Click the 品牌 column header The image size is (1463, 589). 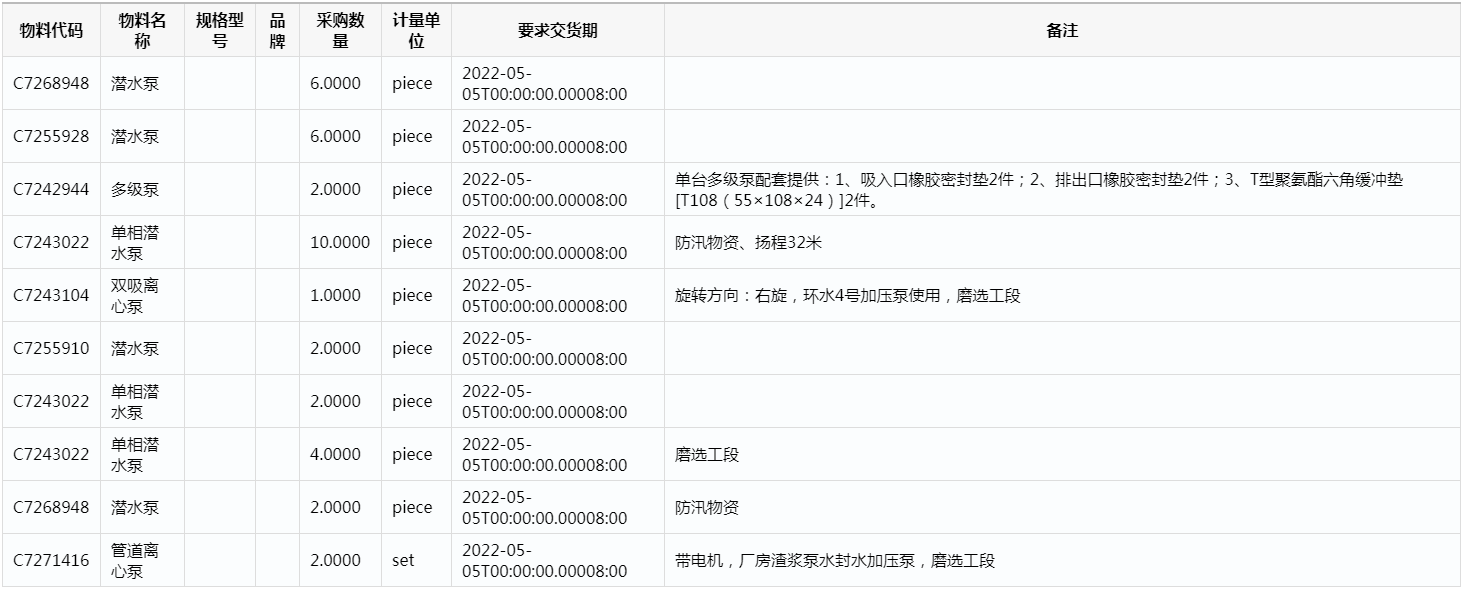pyautogui.click(x=277, y=30)
